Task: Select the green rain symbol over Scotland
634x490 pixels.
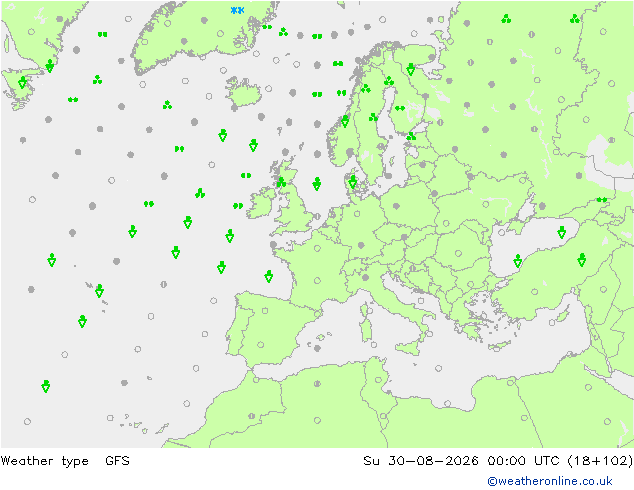Action: click(x=281, y=182)
